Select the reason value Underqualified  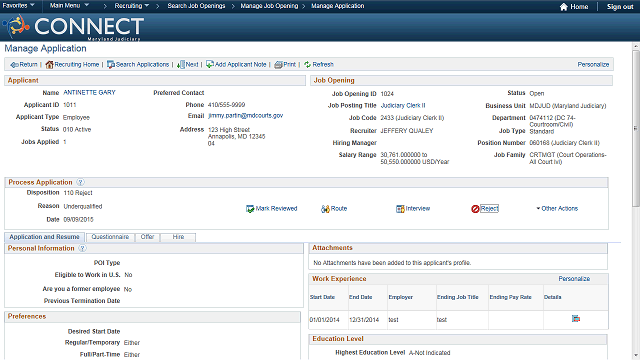83,207
